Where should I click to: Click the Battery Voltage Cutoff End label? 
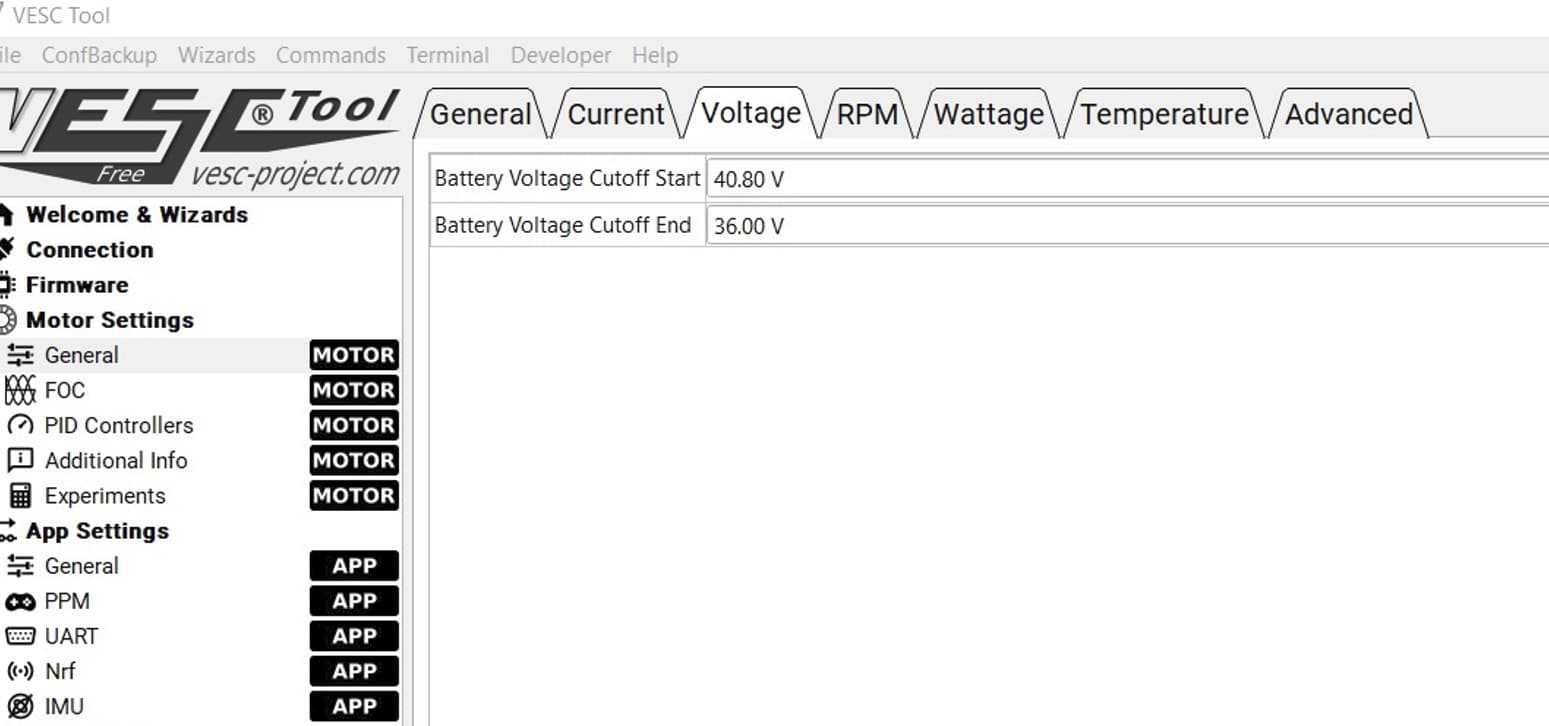pyautogui.click(x=563, y=226)
